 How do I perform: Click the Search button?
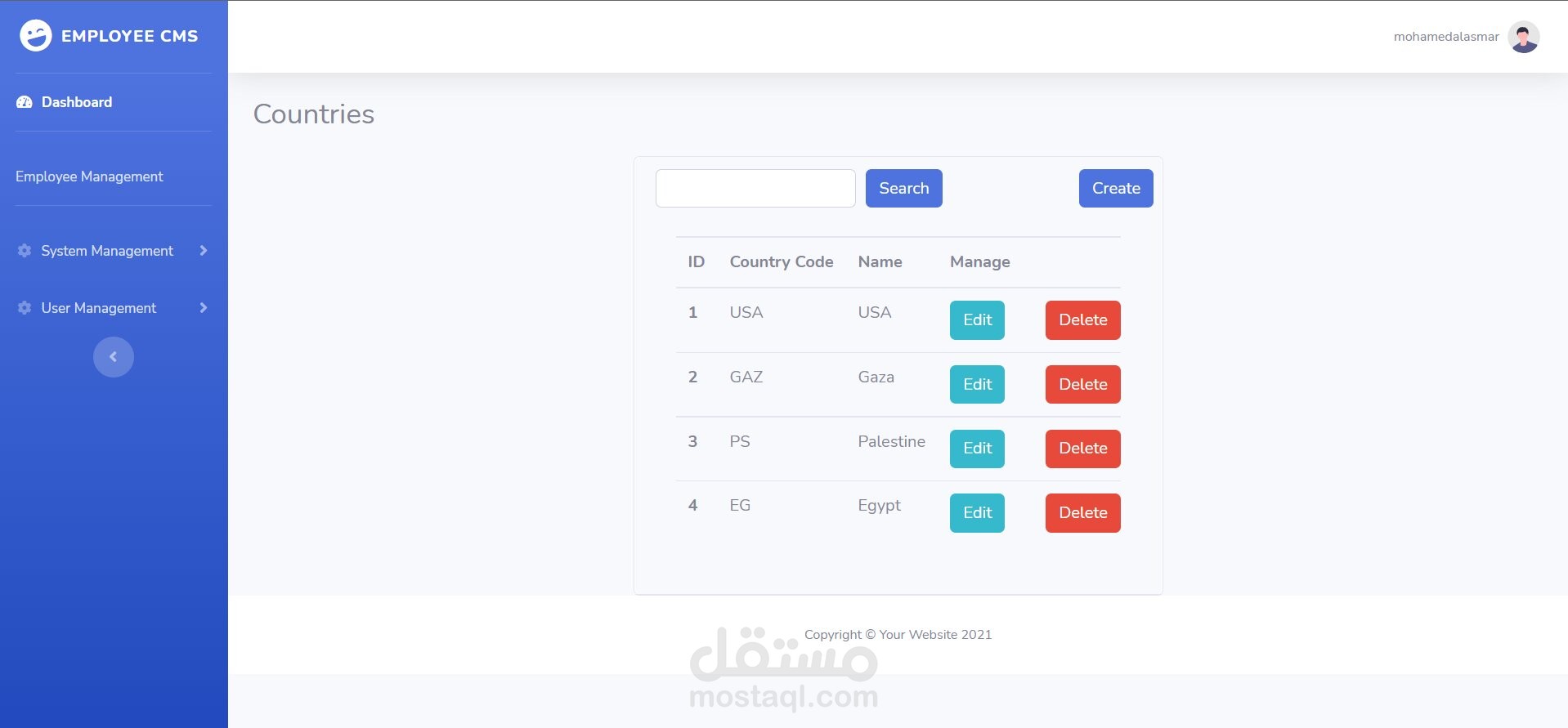click(904, 189)
